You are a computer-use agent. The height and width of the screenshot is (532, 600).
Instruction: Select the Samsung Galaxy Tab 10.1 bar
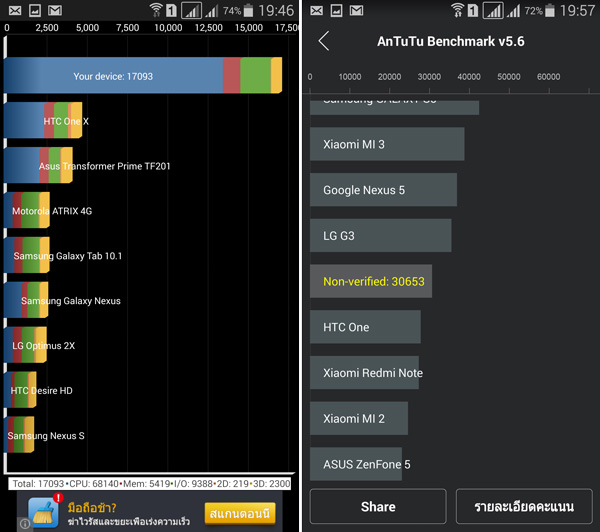coord(27,255)
